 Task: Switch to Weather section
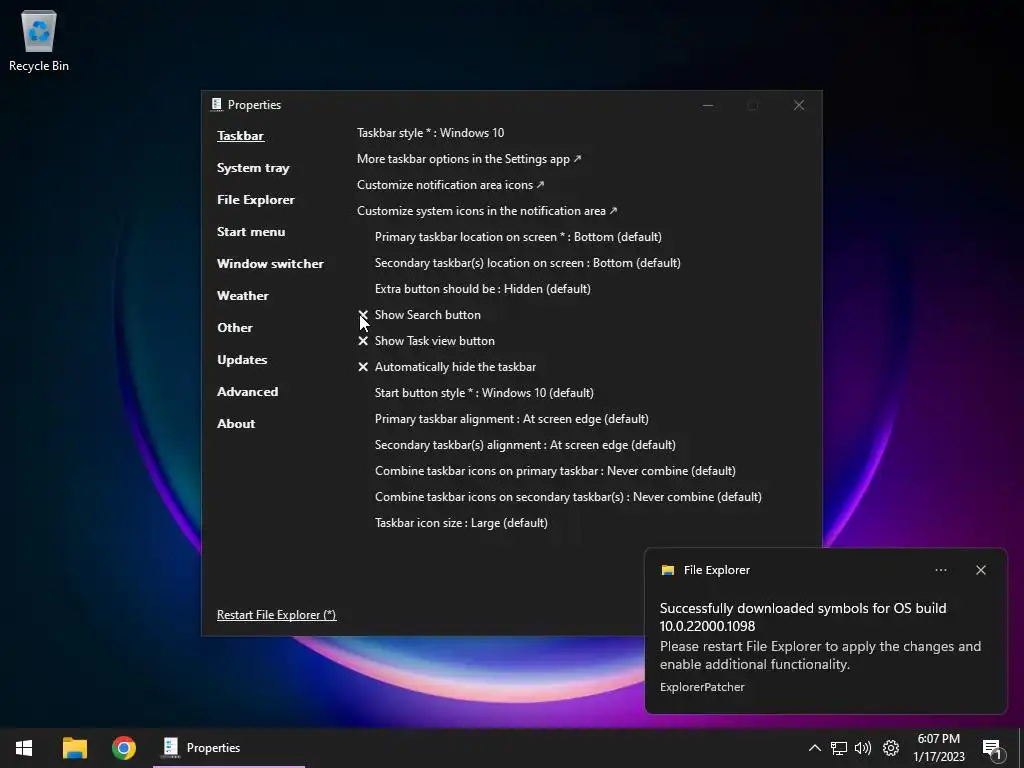242,296
